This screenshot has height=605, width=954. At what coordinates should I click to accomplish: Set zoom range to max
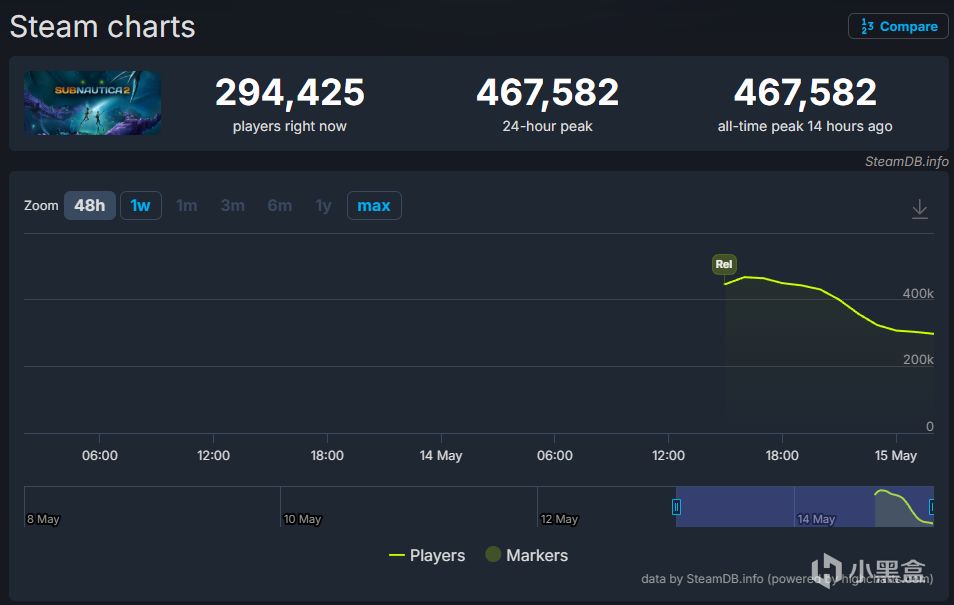coord(374,206)
